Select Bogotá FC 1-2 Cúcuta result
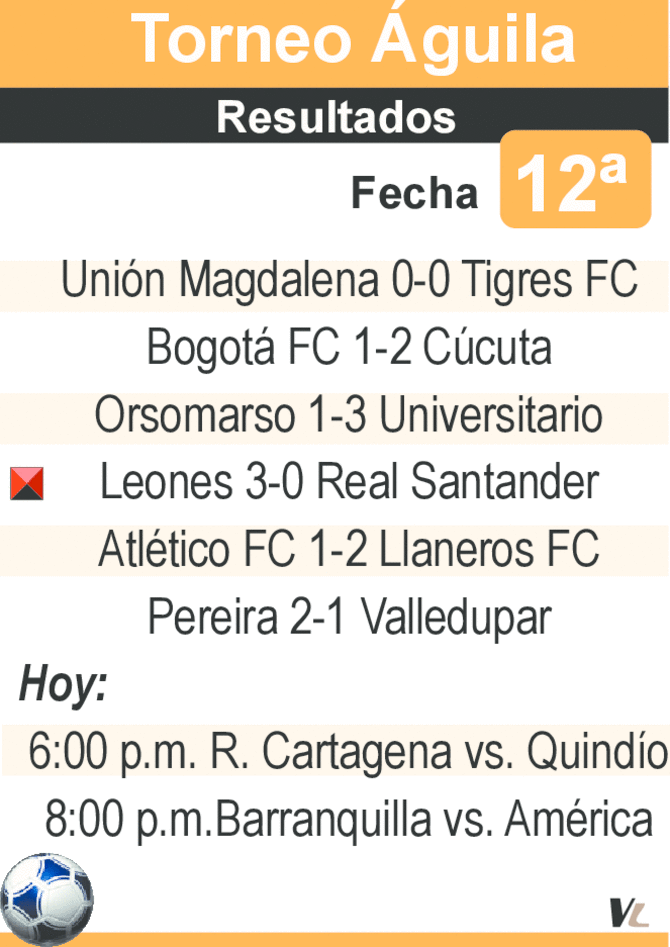Image resolution: width=670 pixels, height=947 pixels. point(349,348)
